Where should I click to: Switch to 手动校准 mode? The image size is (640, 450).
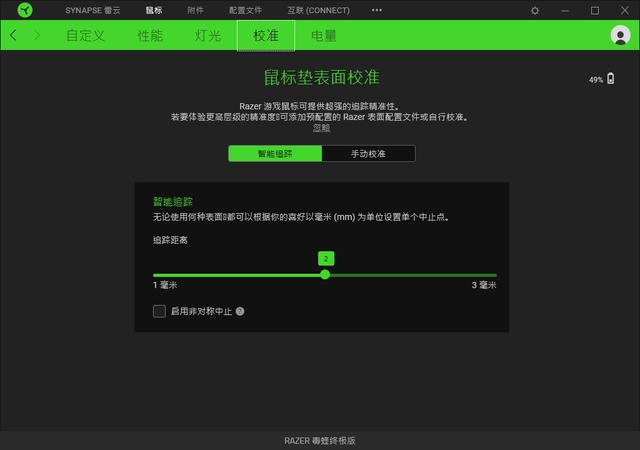tap(369, 154)
